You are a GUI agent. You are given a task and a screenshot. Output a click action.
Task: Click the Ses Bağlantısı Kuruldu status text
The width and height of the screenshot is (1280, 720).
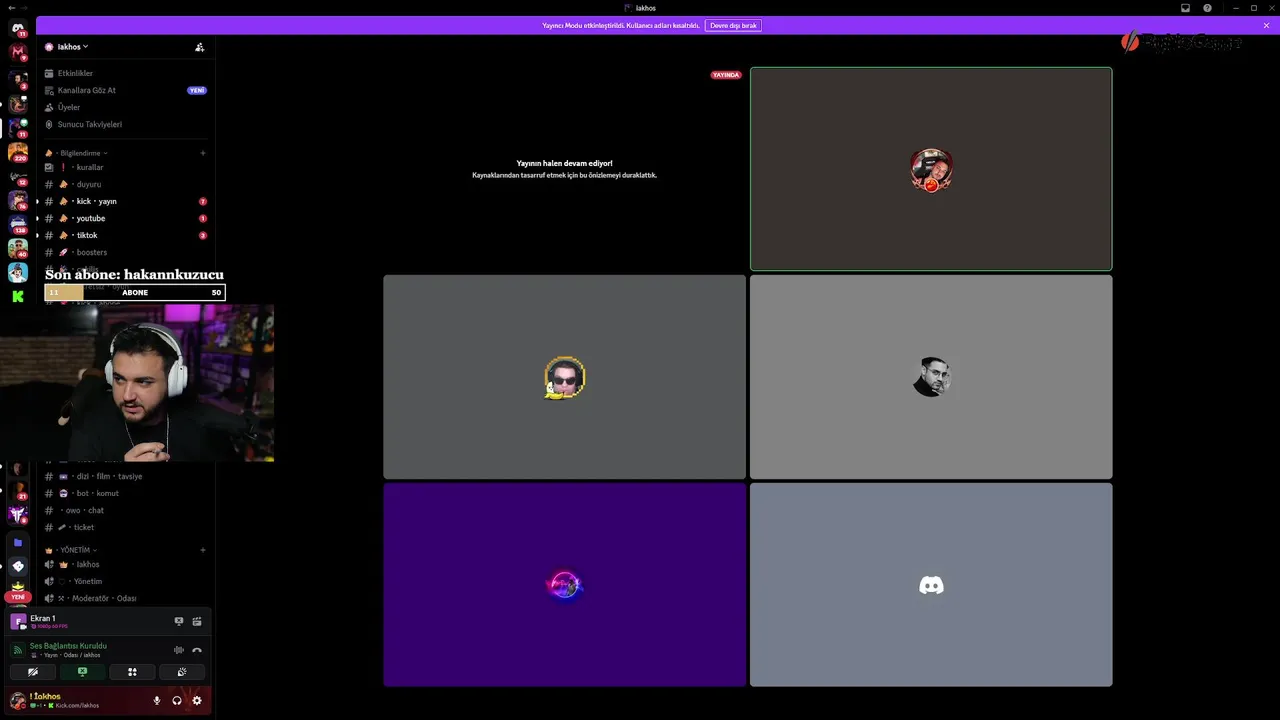point(68,646)
